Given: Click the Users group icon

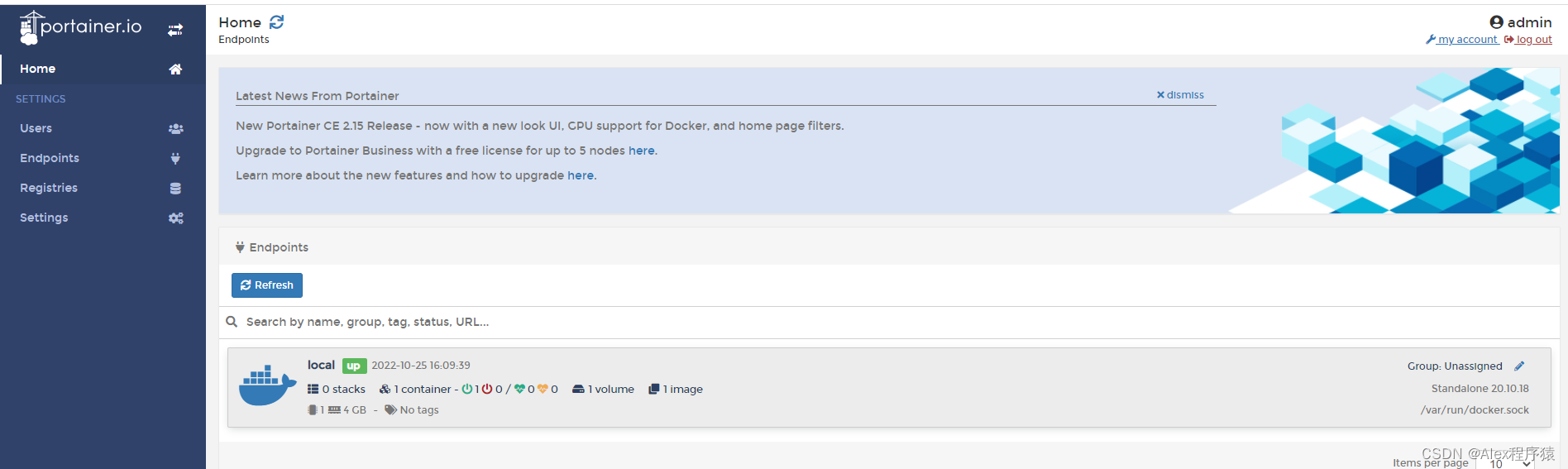Looking at the screenshot, I should 175,129.
